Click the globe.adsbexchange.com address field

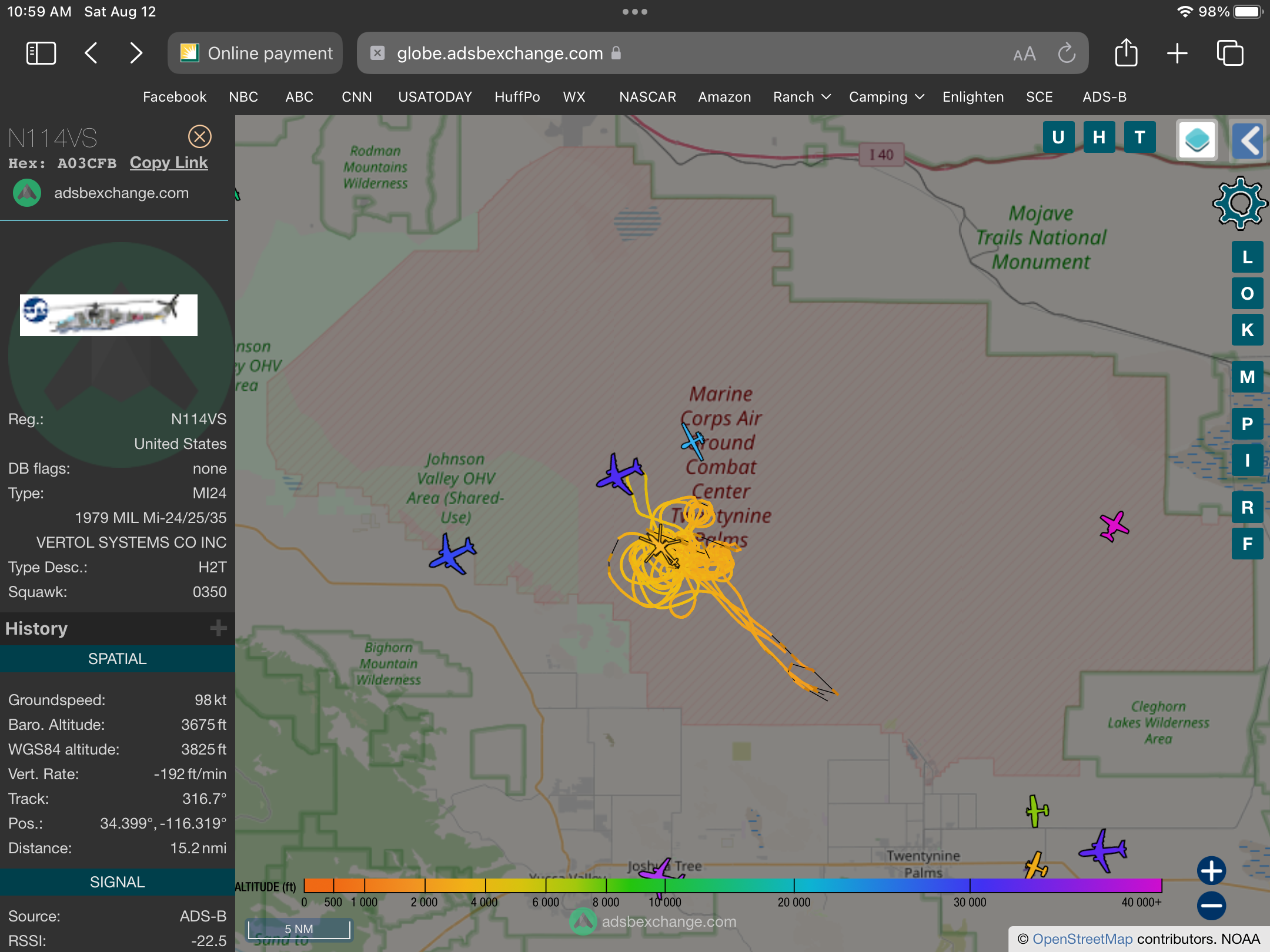coord(723,53)
